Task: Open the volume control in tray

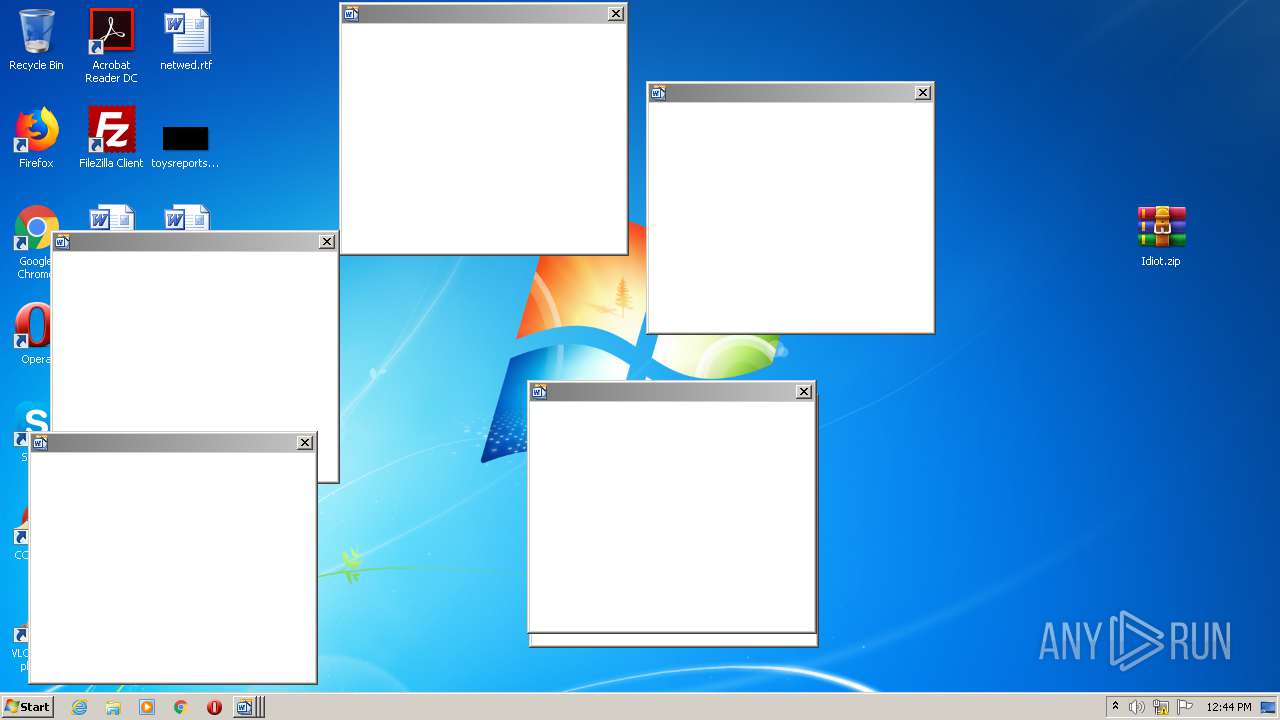Action: (1137, 707)
